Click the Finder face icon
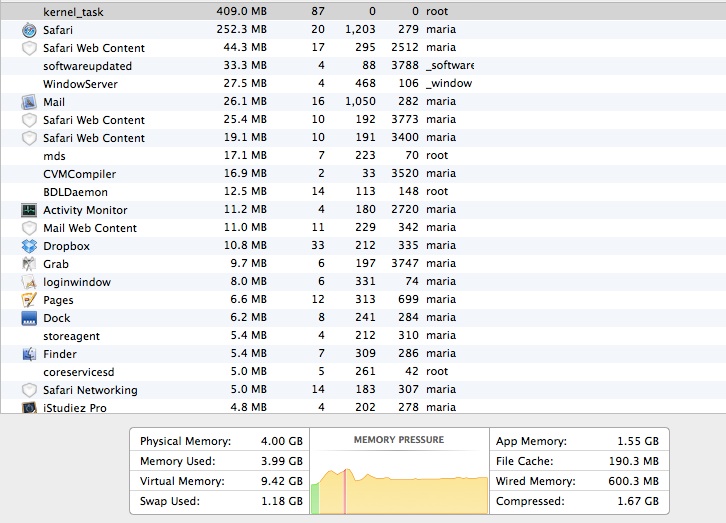726x523 pixels. pos(29,354)
